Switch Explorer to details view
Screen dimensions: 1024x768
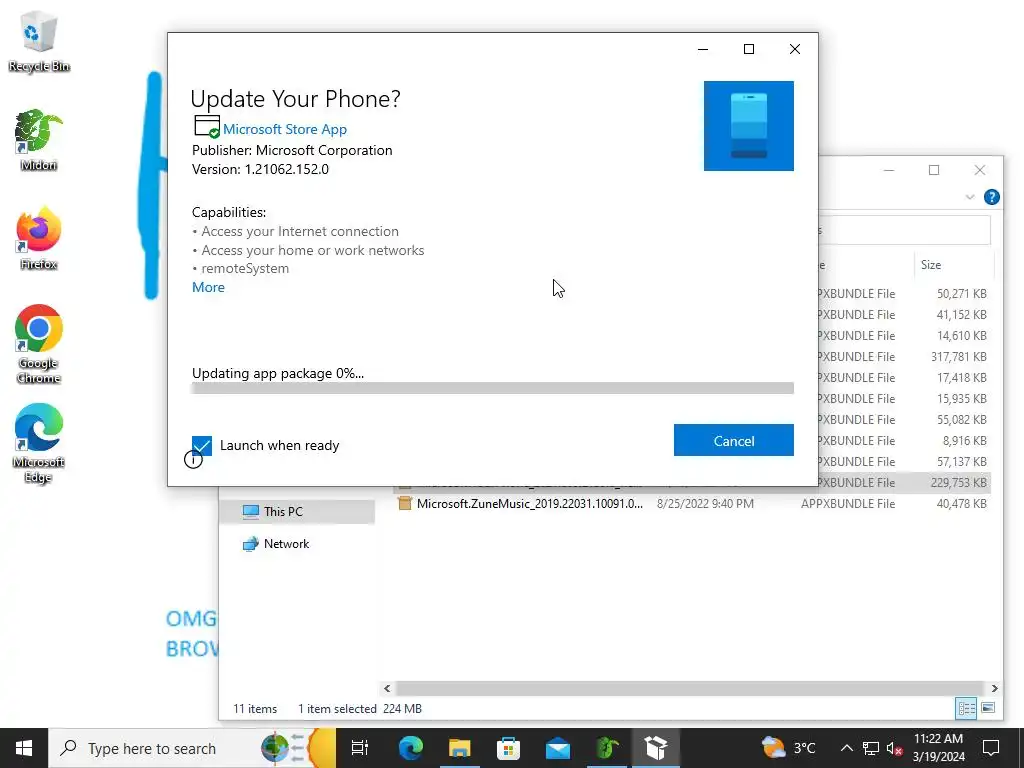click(x=966, y=708)
